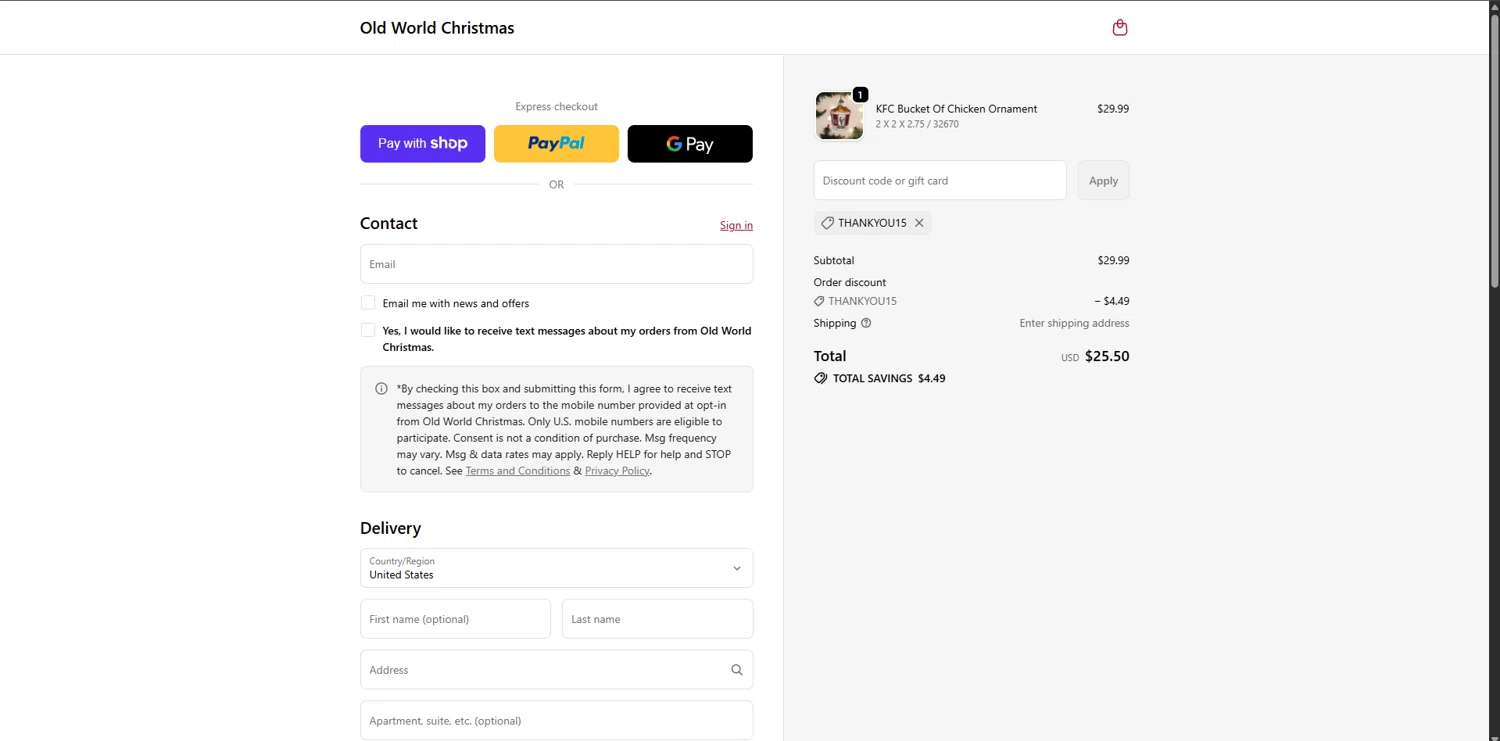Select Google Pay express checkout

[689, 144]
